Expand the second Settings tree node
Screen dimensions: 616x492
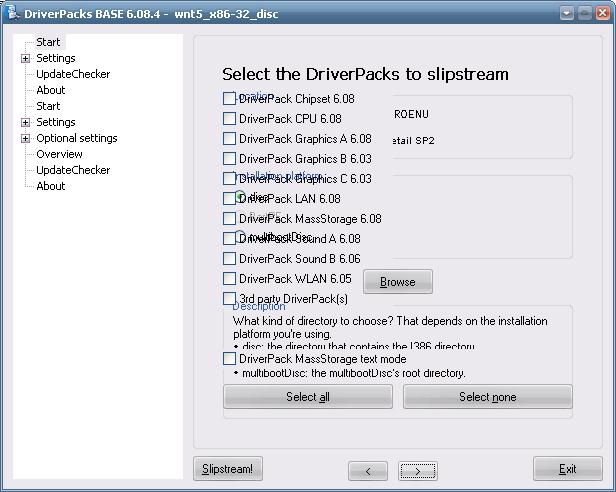tap(25, 122)
